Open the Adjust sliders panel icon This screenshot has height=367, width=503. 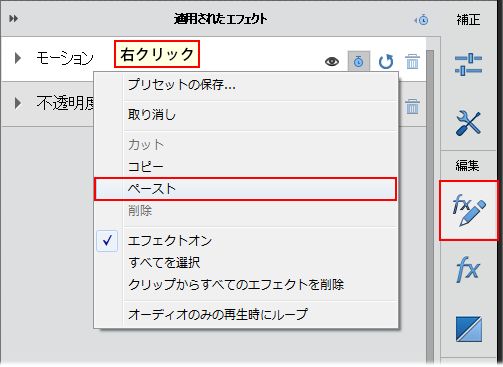468,64
